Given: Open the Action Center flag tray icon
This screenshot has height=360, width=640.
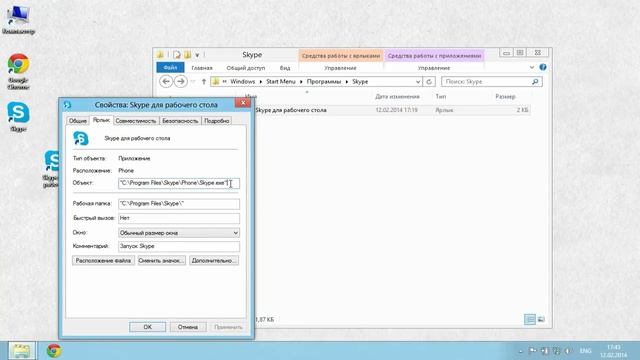Looking at the screenshot, I should pyautogui.click(x=533, y=351).
